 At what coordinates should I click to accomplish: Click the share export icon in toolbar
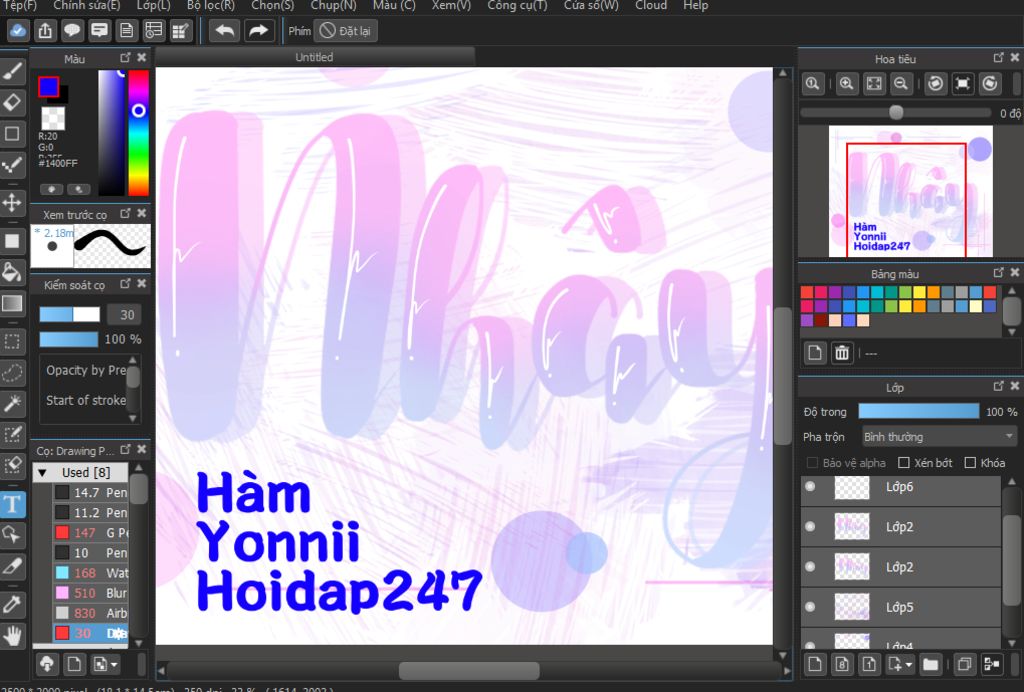(x=45, y=31)
